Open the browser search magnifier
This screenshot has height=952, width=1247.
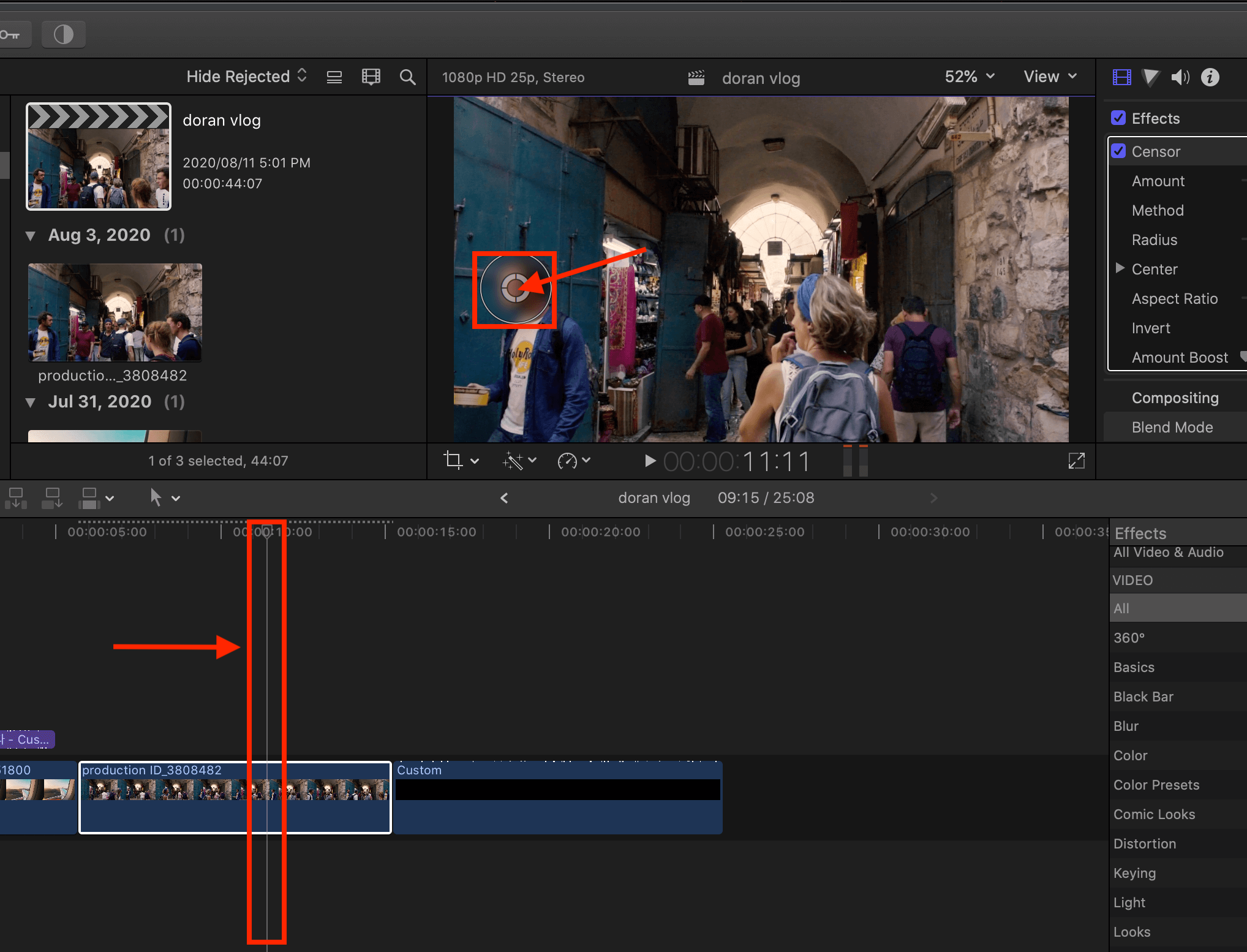(x=407, y=77)
